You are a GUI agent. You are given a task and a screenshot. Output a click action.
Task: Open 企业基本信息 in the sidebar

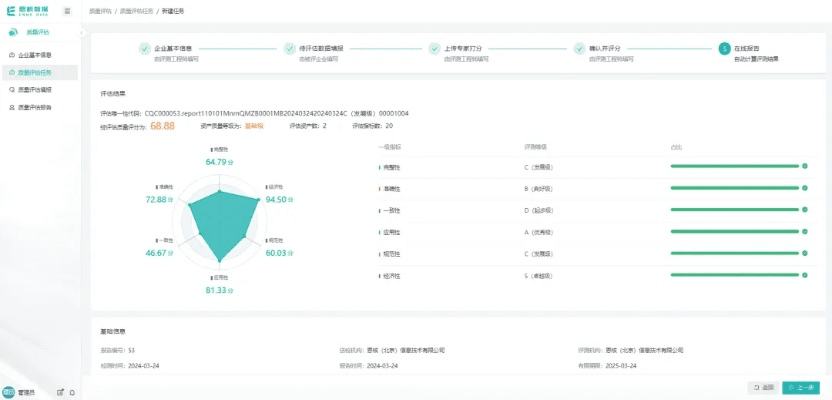pos(34,55)
